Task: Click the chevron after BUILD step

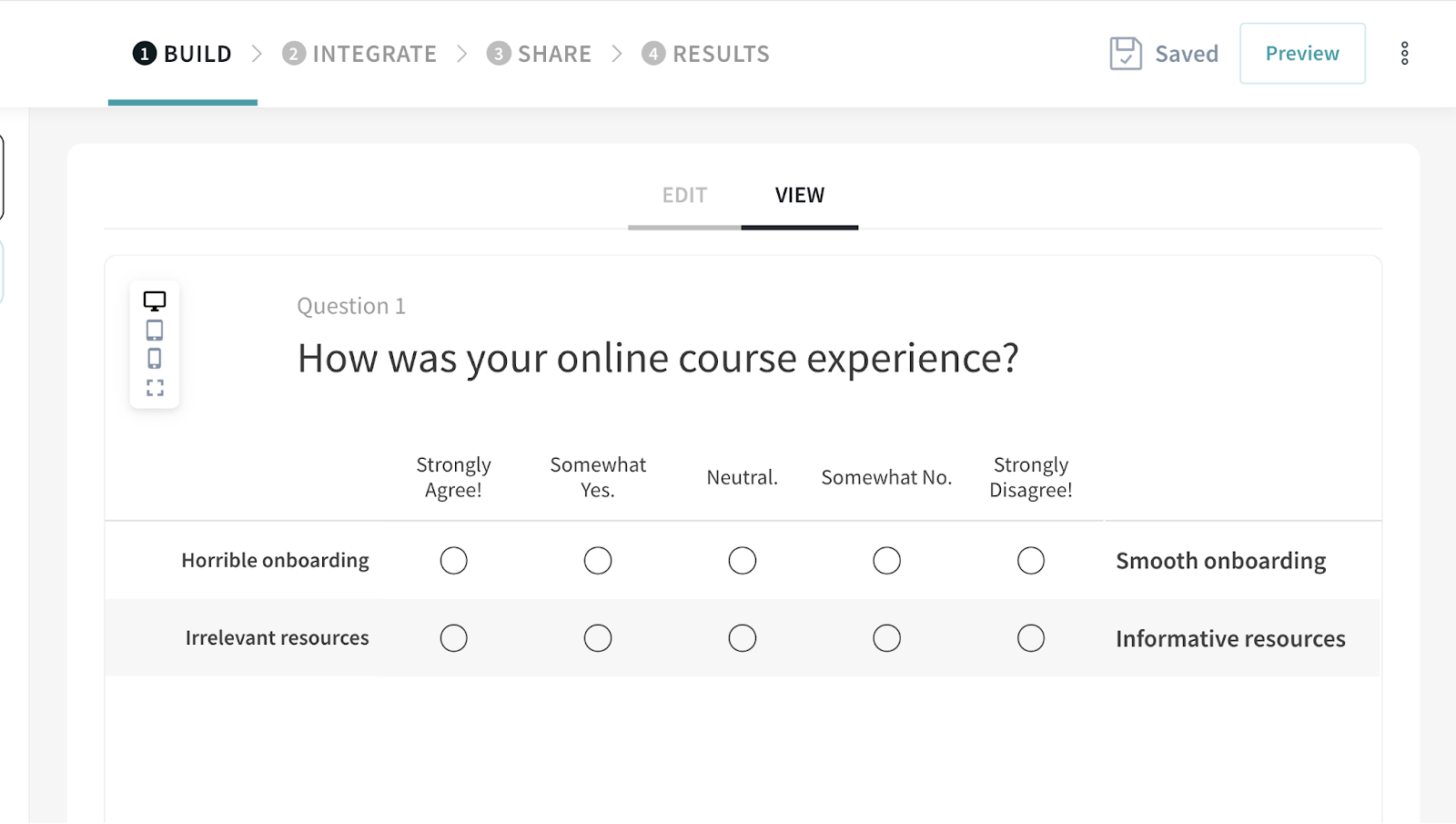Action: pyautogui.click(x=257, y=54)
